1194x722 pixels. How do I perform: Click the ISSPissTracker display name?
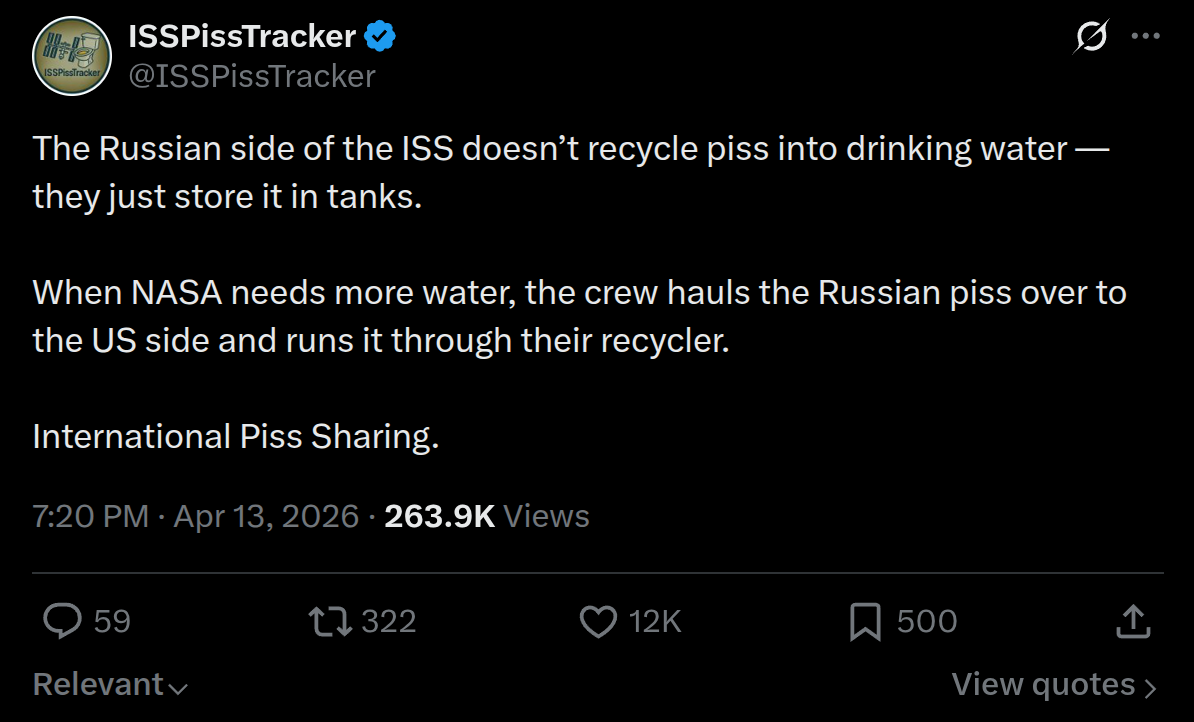(243, 37)
